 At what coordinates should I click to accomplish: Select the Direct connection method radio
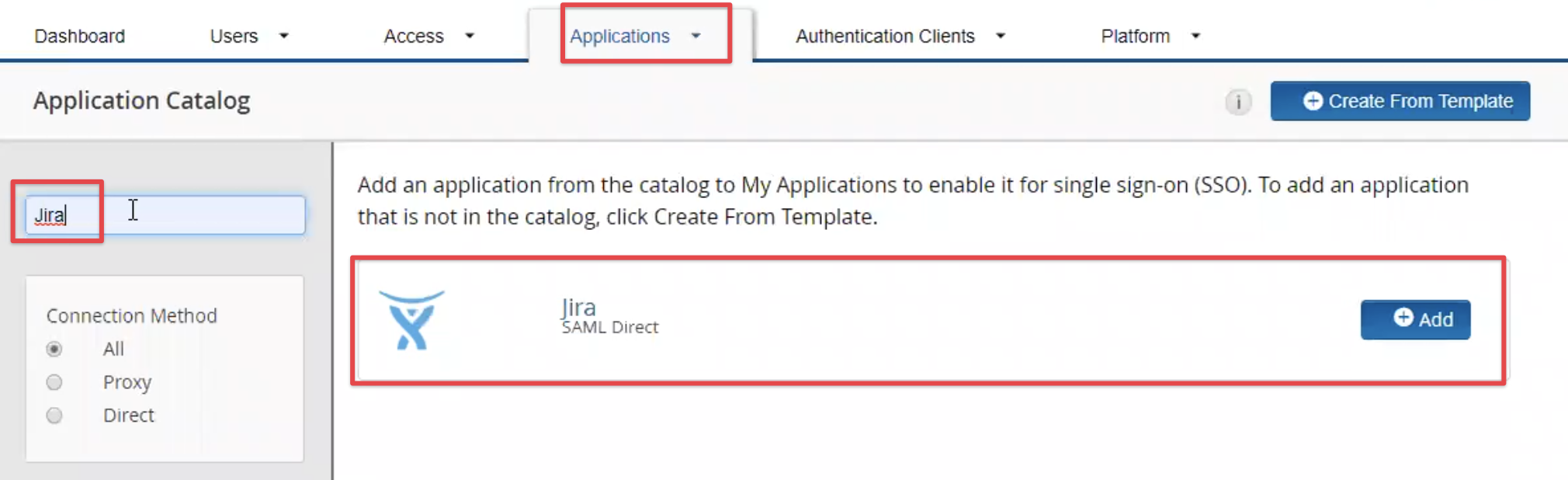[54, 416]
